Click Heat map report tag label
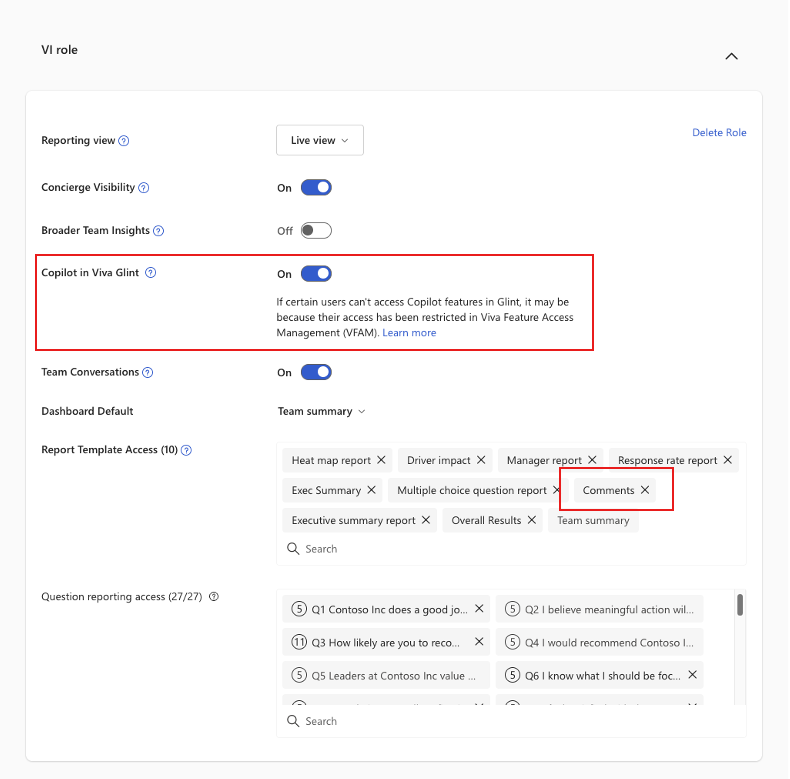The height and width of the screenshot is (779, 790). pos(331,461)
